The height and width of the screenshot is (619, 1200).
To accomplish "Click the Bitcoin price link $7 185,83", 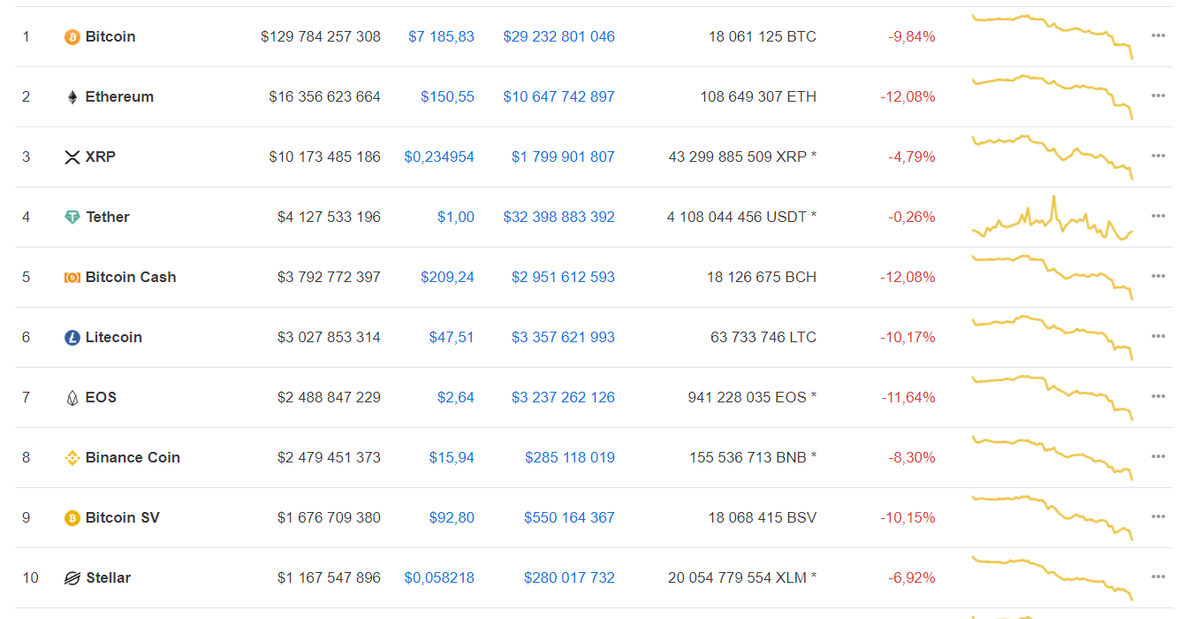I will pyautogui.click(x=441, y=36).
